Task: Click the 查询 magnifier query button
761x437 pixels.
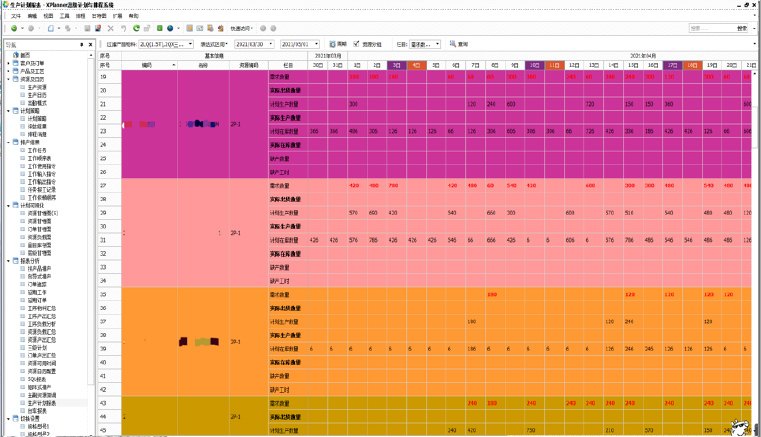Action: [459, 44]
